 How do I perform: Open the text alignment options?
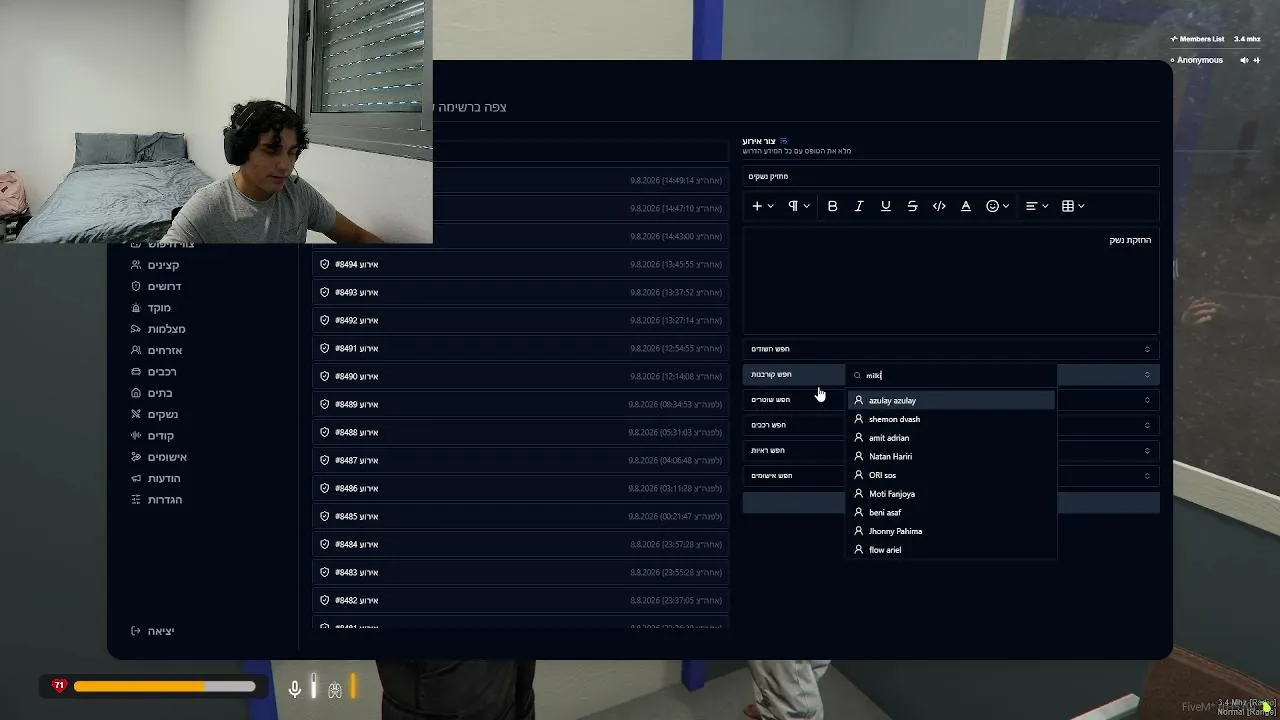click(1036, 206)
